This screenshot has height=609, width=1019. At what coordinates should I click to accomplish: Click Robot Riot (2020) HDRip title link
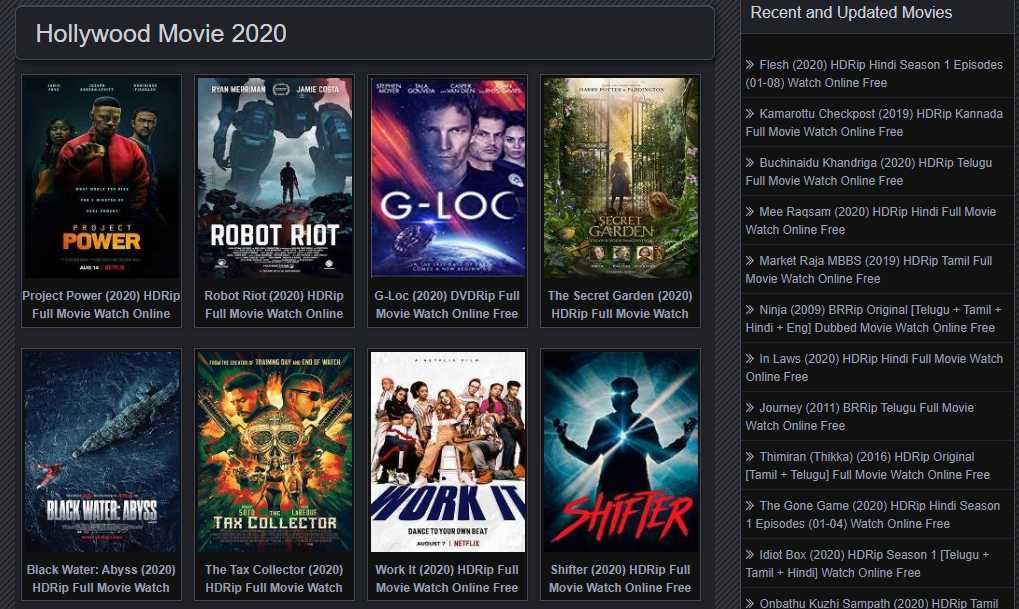[274, 304]
